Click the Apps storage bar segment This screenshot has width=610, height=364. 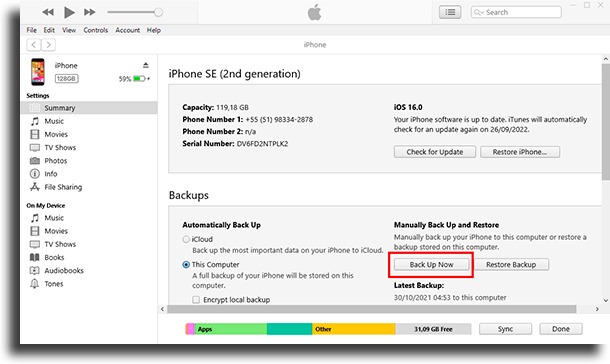click(x=231, y=329)
